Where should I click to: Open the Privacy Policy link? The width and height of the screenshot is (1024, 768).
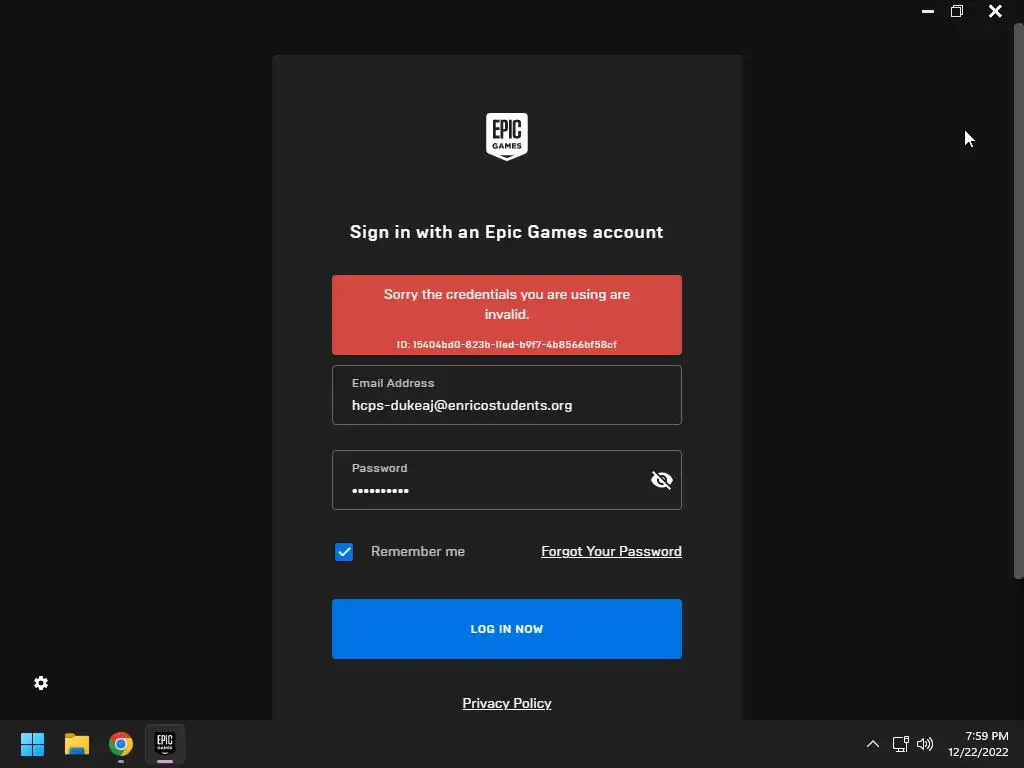[507, 703]
